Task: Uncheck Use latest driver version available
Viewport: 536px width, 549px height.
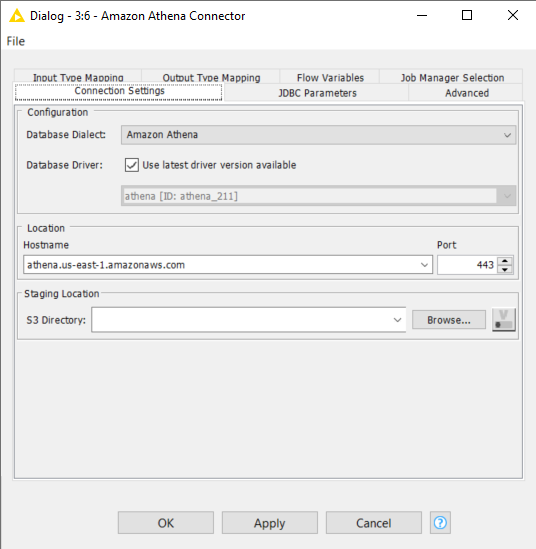Action: (x=132, y=165)
